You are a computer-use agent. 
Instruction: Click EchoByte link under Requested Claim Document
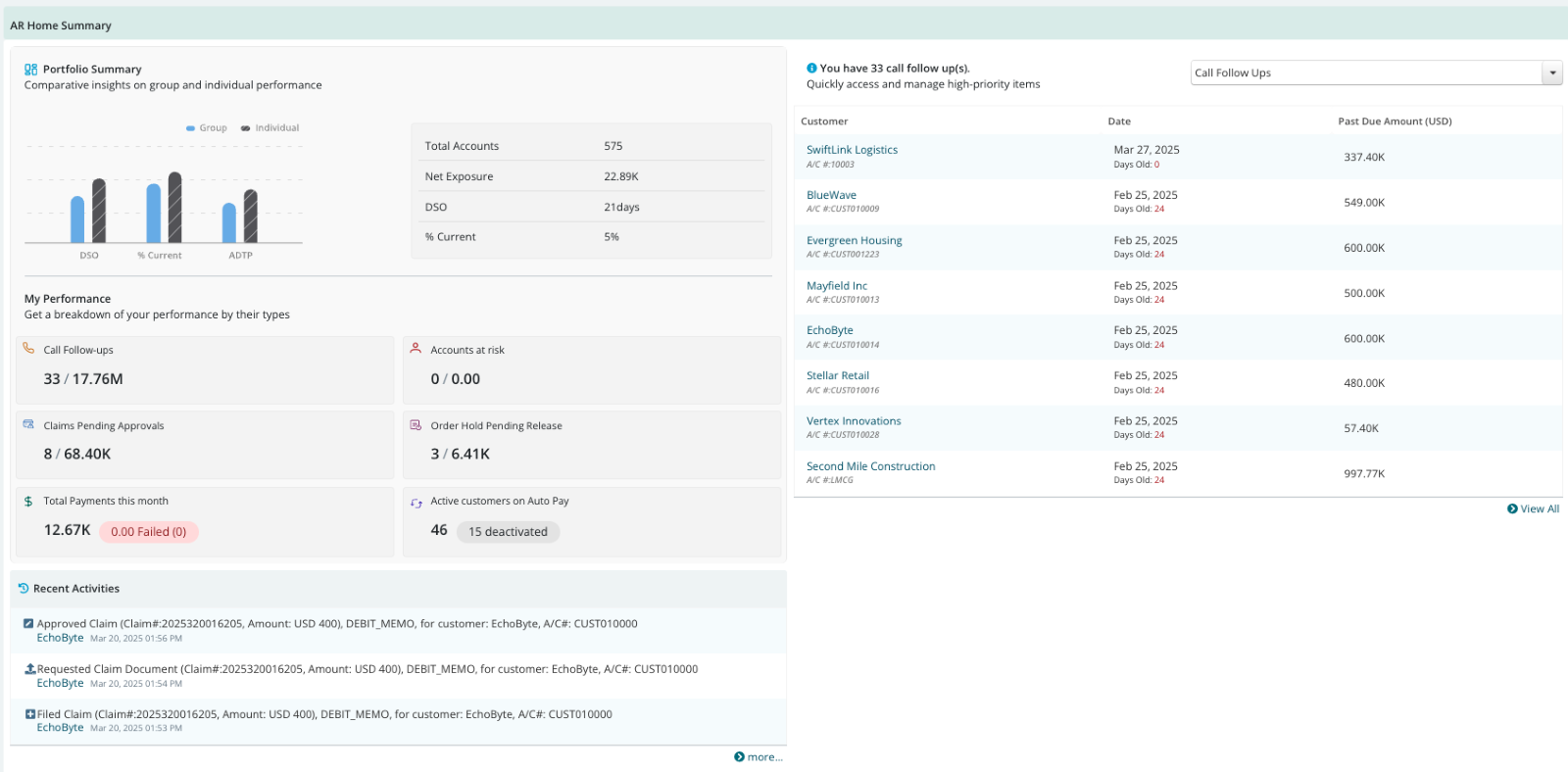(60, 683)
